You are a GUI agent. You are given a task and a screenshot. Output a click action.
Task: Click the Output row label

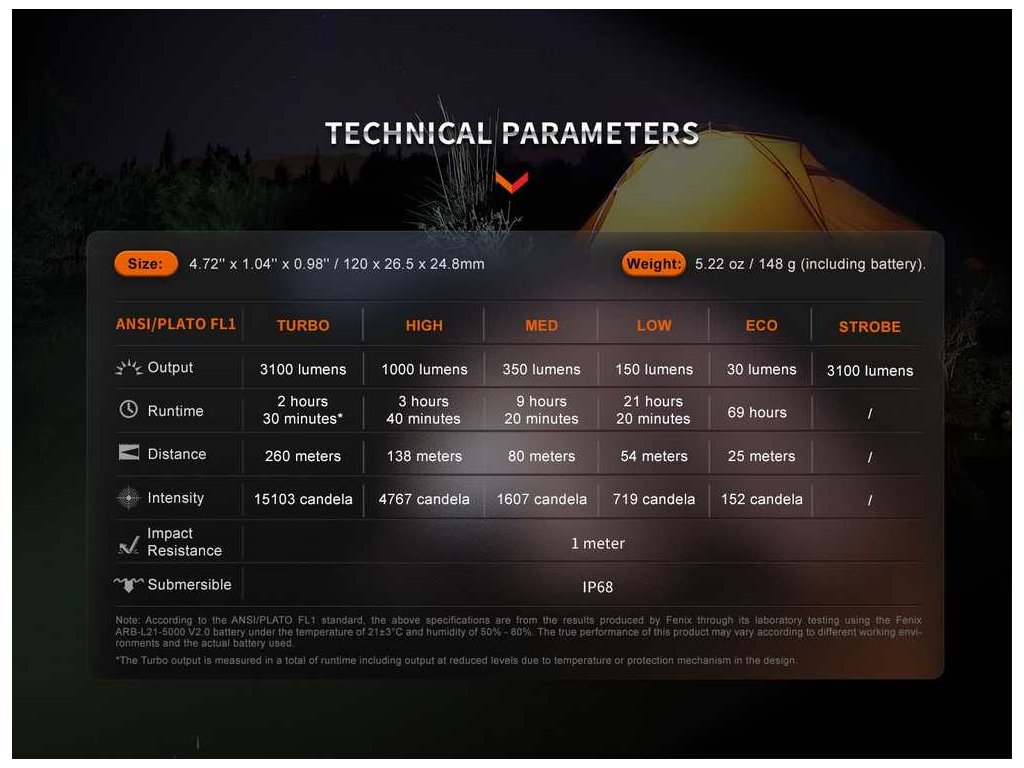[x=170, y=368]
